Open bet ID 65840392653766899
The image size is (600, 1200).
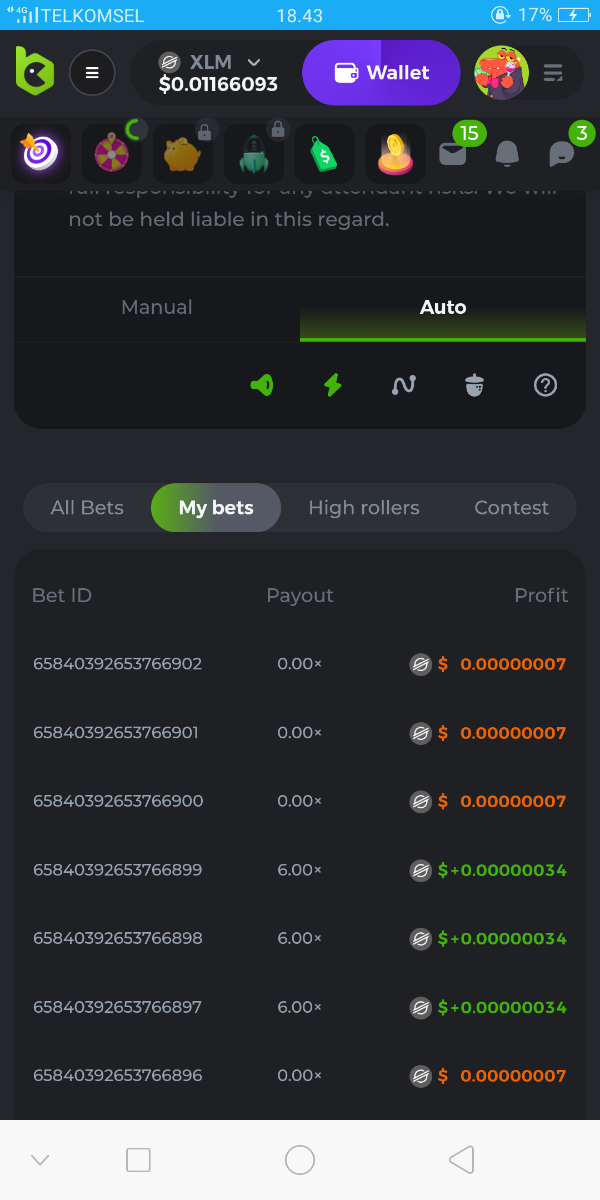click(118, 870)
